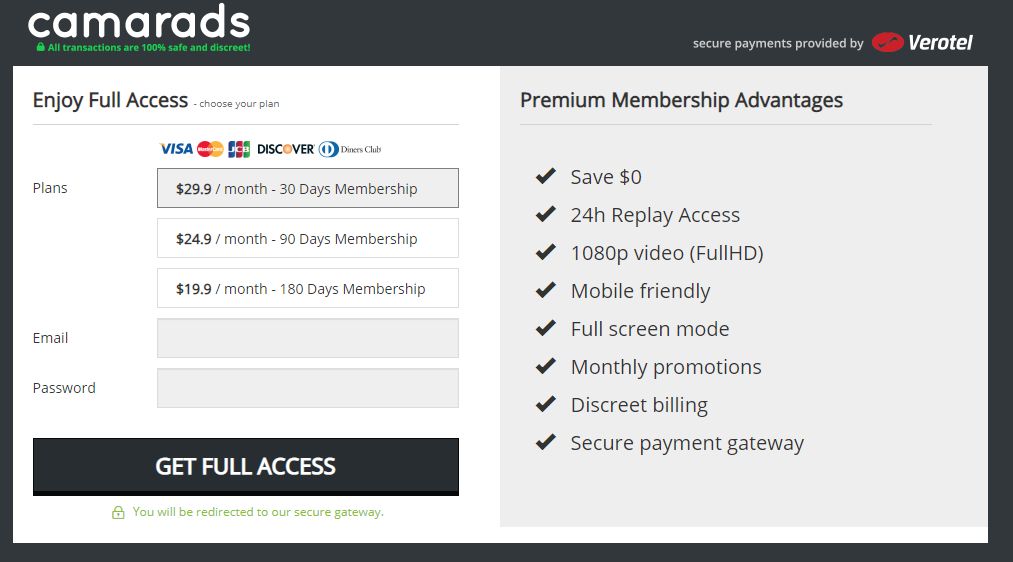Click the green padlock under the logo

pyautogui.click(x=41, y=47)
